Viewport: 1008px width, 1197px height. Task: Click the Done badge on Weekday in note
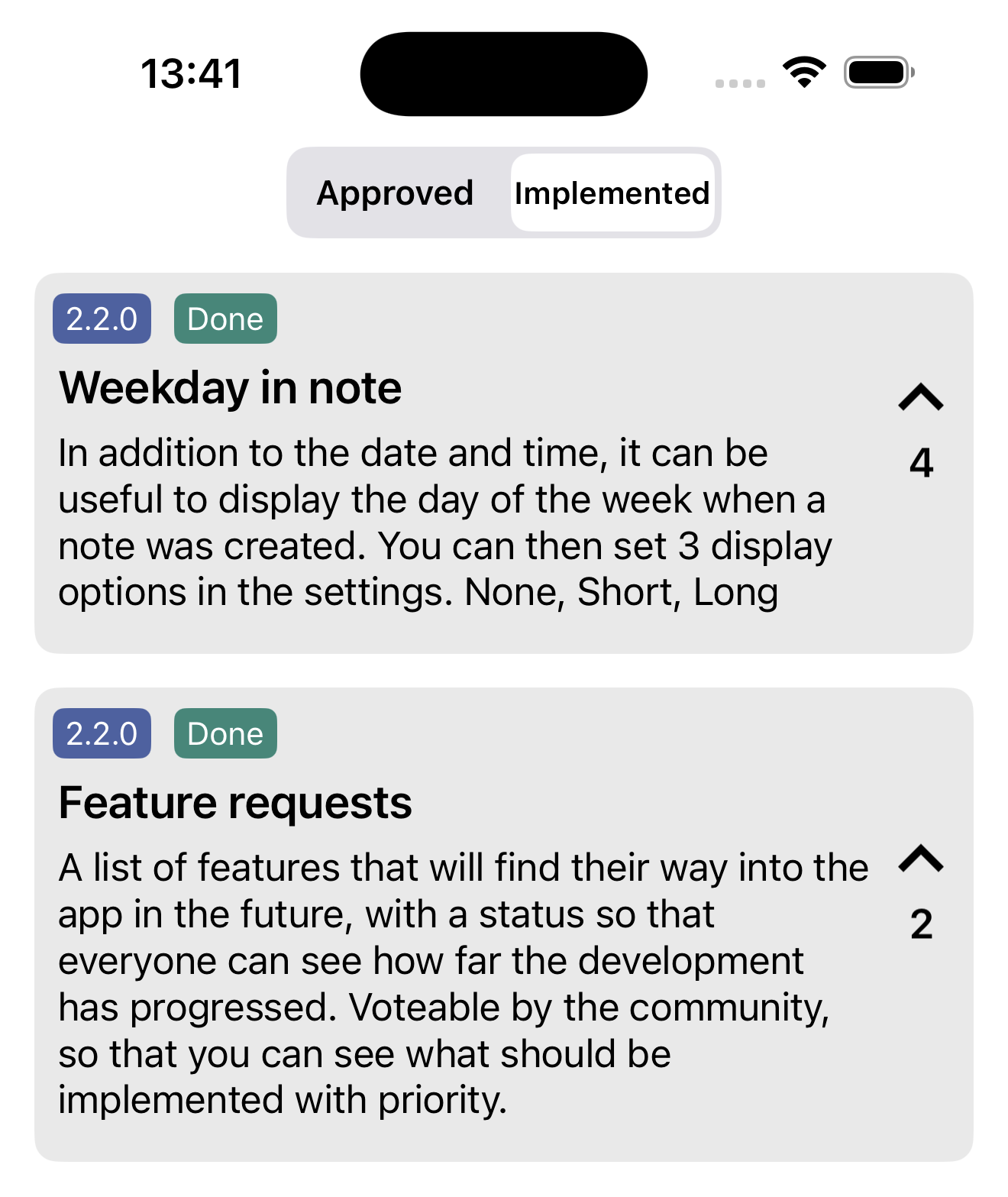tap(225, 319)
